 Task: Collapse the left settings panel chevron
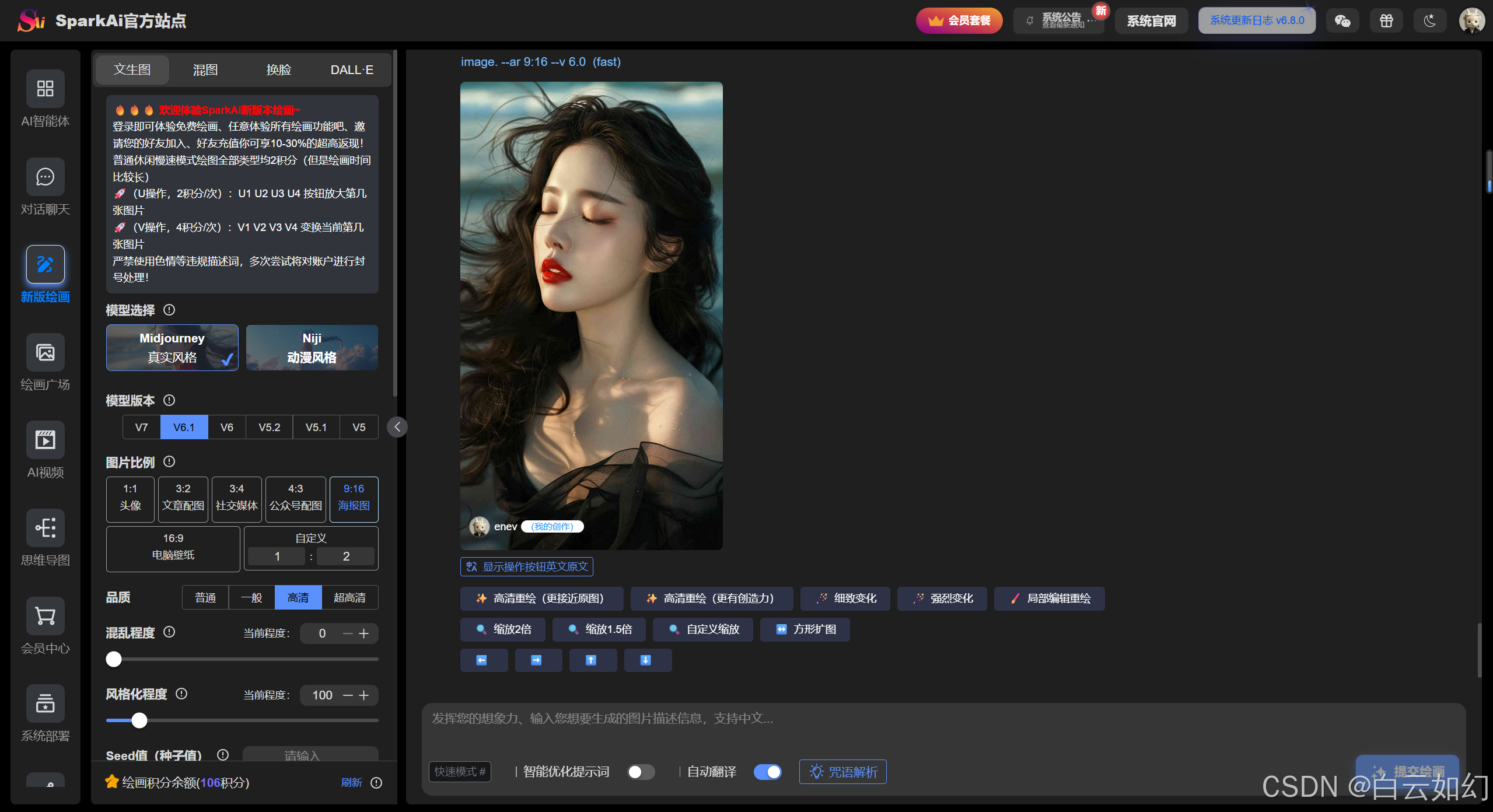click(x=397, y=427)
